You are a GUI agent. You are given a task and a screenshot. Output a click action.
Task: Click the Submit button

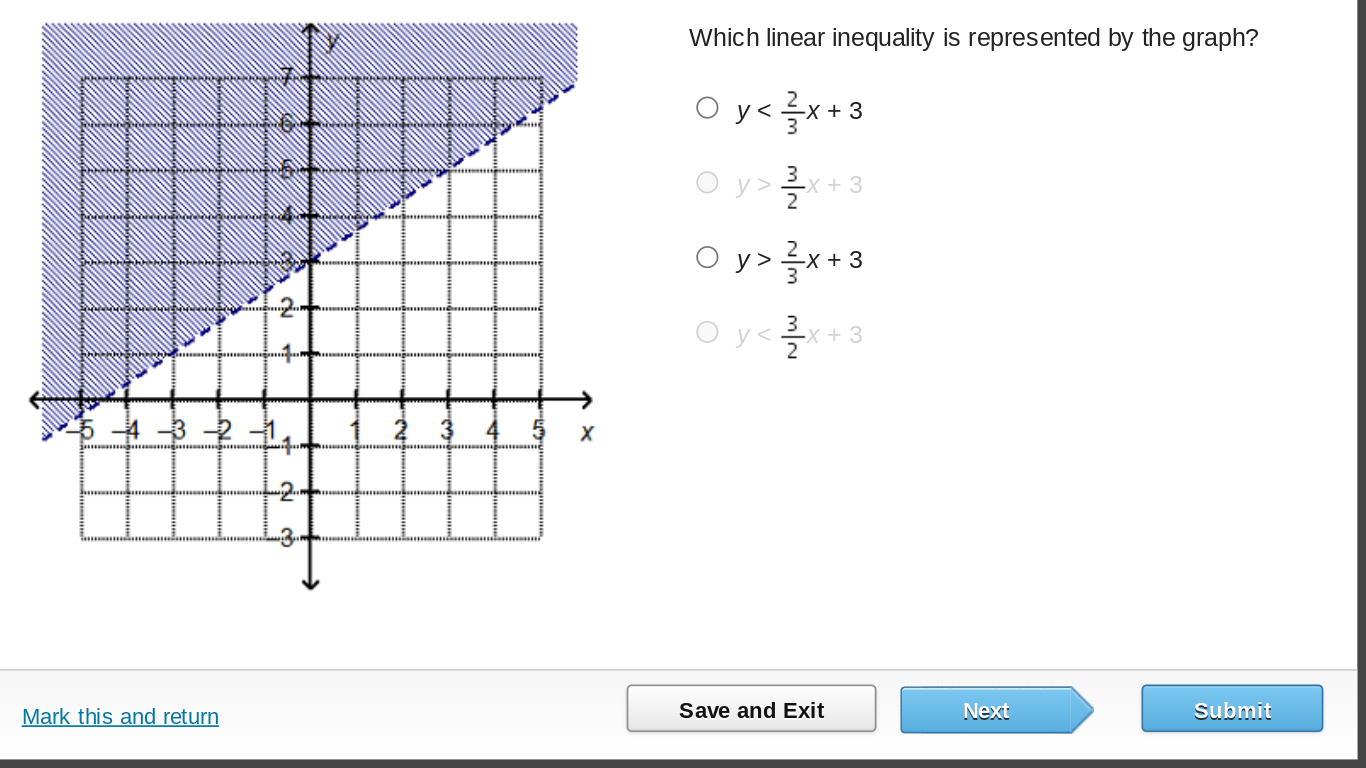pyautogui.click(x=1232, y=709)
